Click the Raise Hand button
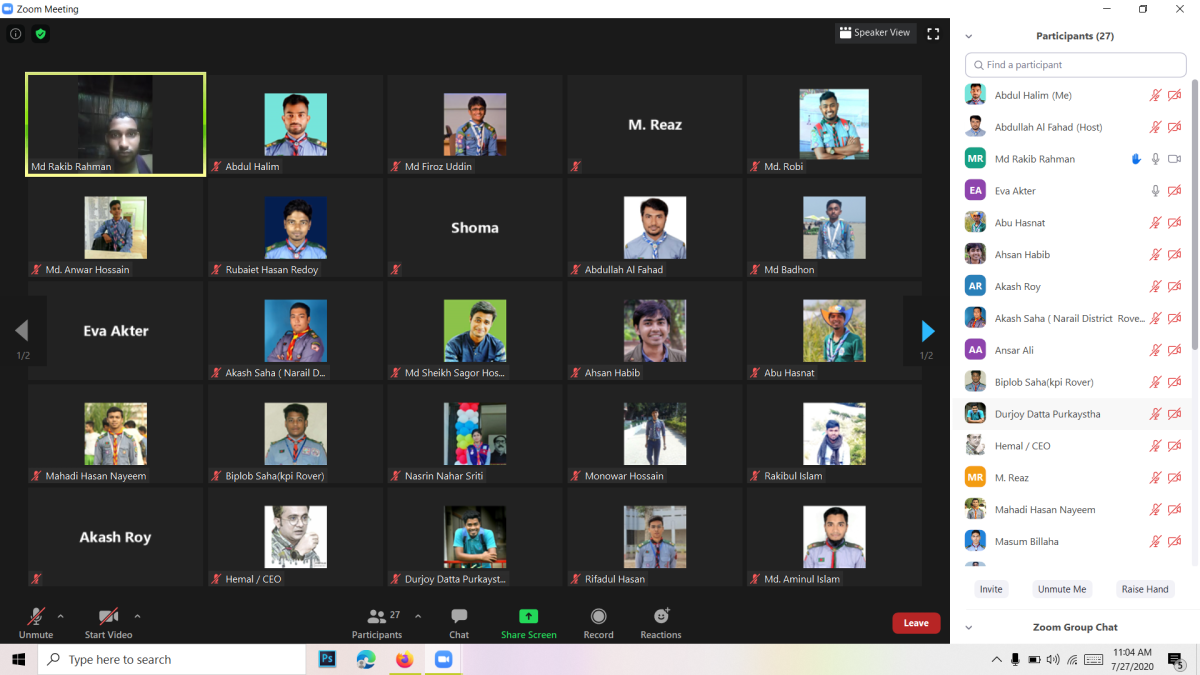Image resolution: width=1200 pixels, height=675 pixels. tap(1144, 589)
